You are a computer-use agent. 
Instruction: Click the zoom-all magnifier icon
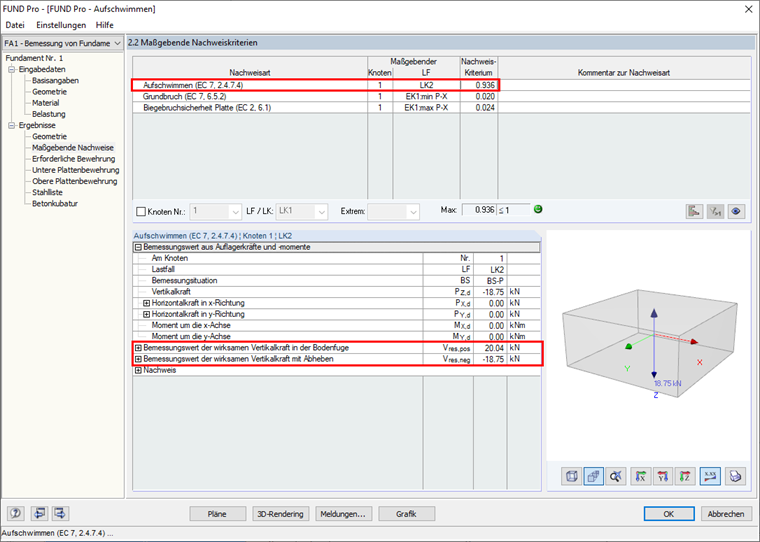(616, 477)
